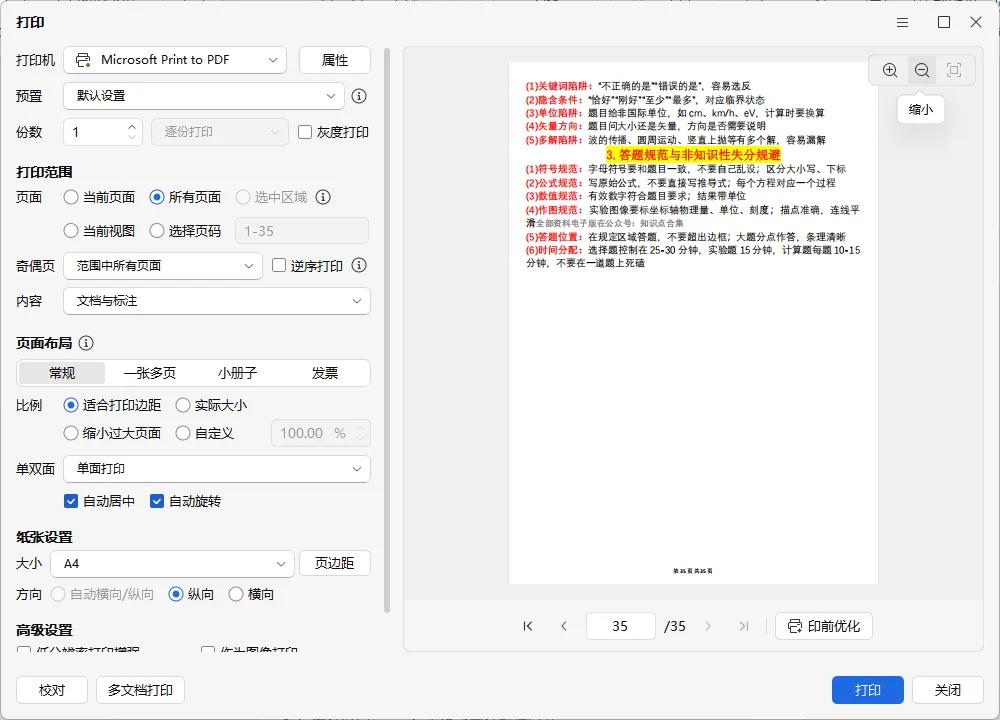Open the hamburger menu in title bar
The height and width of the screenshot is (720, 1000).
point(902,22)
